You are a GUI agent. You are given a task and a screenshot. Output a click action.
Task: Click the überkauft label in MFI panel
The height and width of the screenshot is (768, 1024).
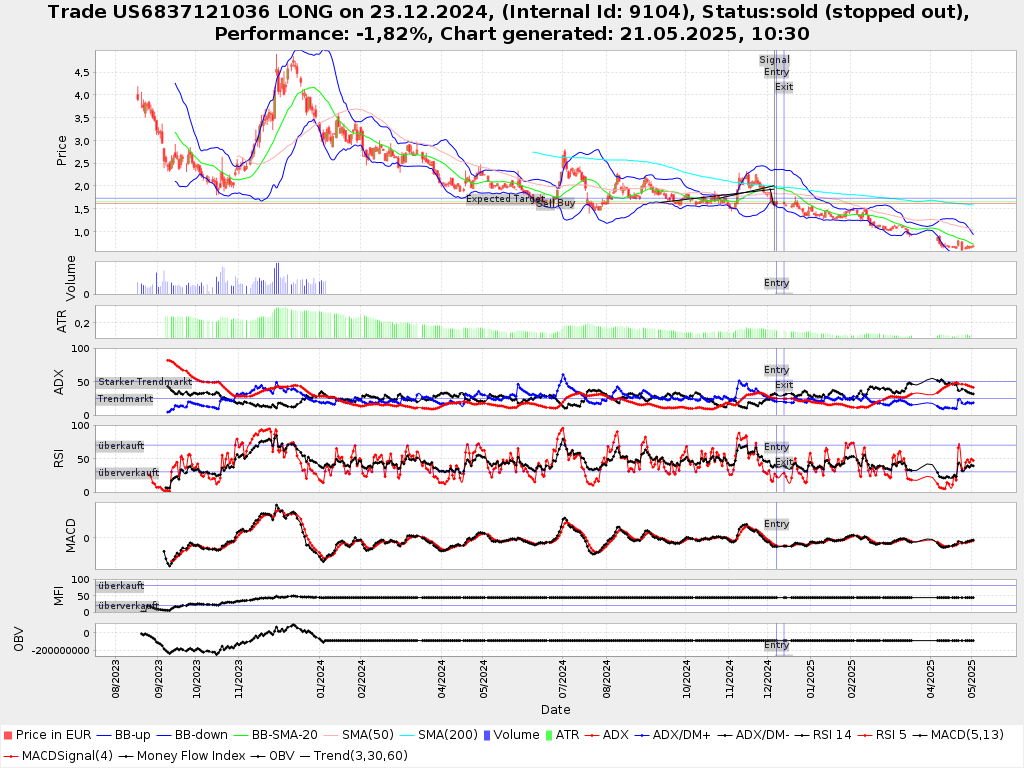121,586
